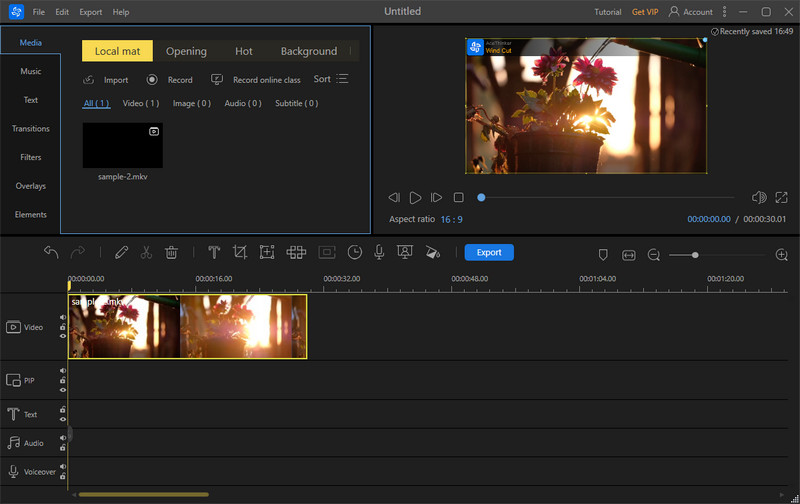
Task: Open the zoom/pan frame tool
Action: 267,252
